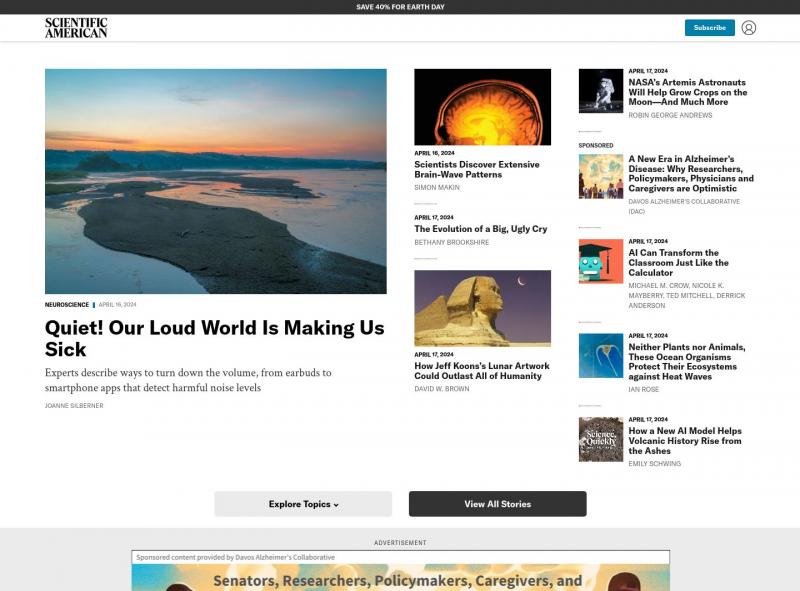Screen dimensions: 800x591
Task: Click author David W. Brown
Action: tap(442, 389)
